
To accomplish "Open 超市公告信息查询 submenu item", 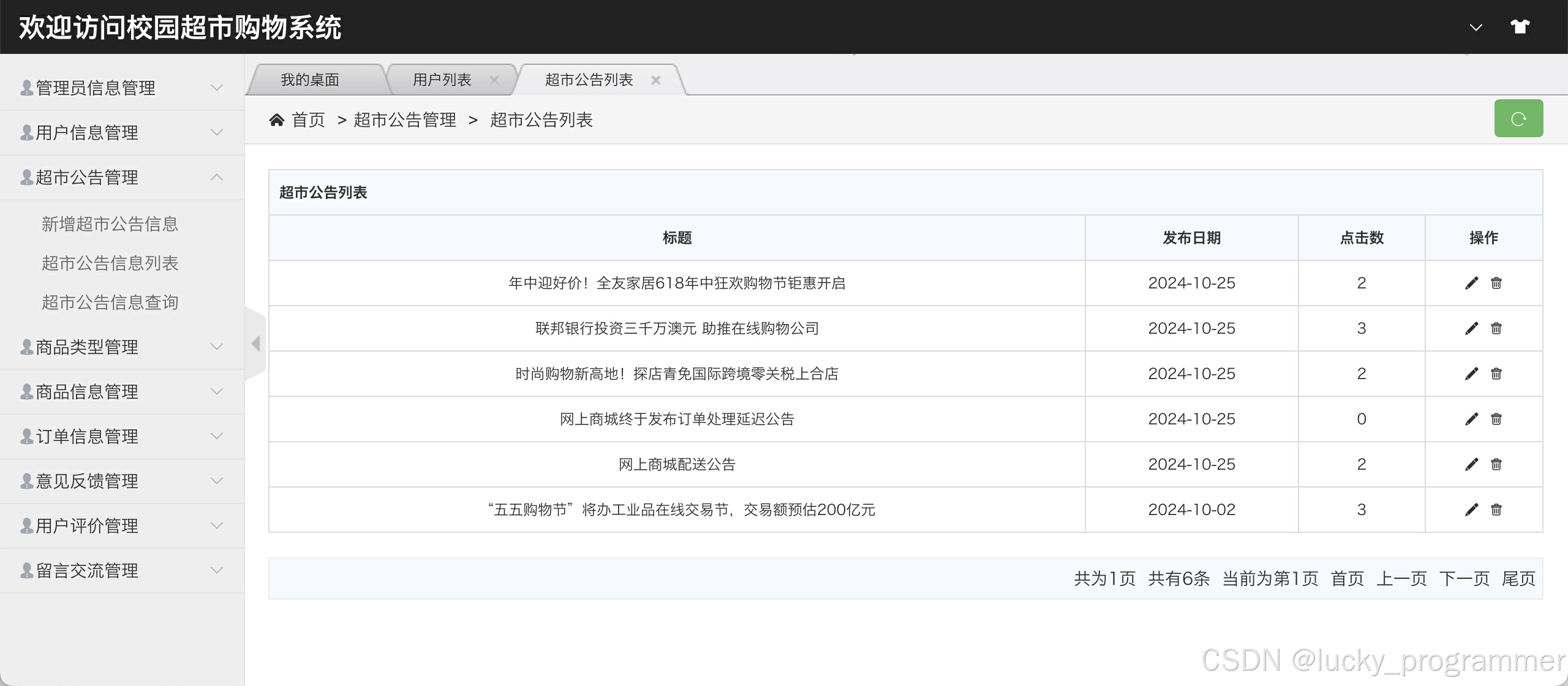I will [x=110, y=302].
